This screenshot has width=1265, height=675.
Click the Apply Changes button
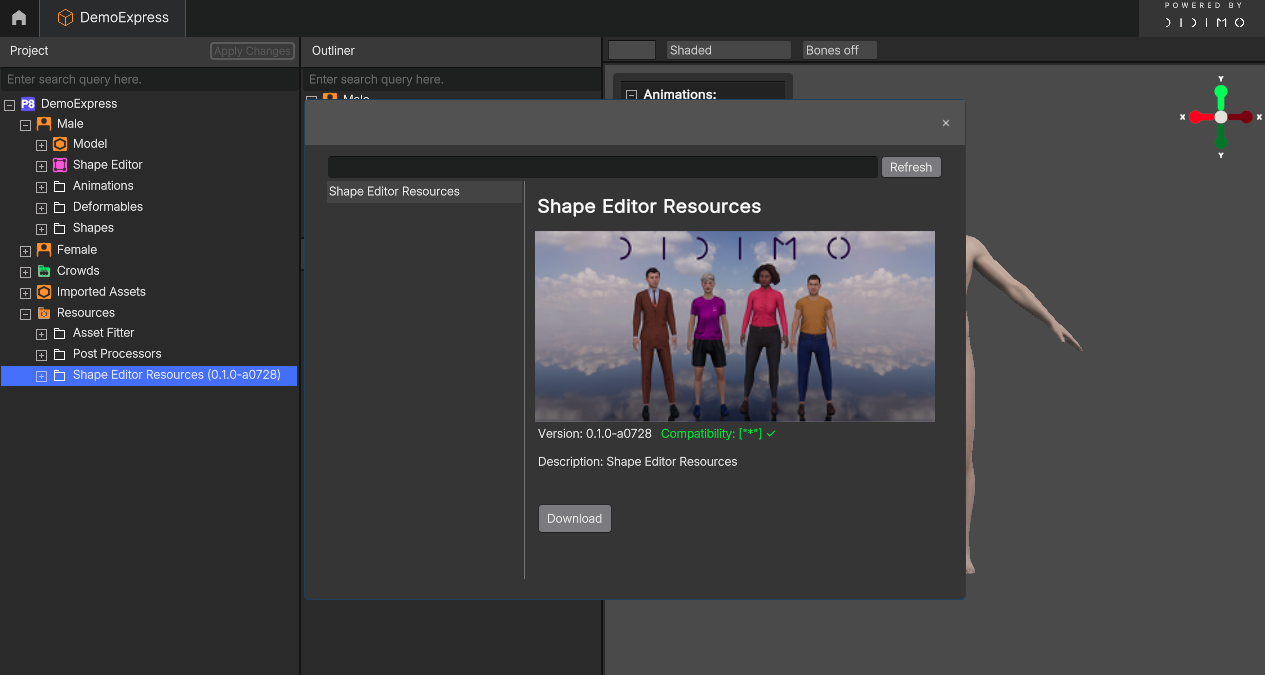coord(252,51)
